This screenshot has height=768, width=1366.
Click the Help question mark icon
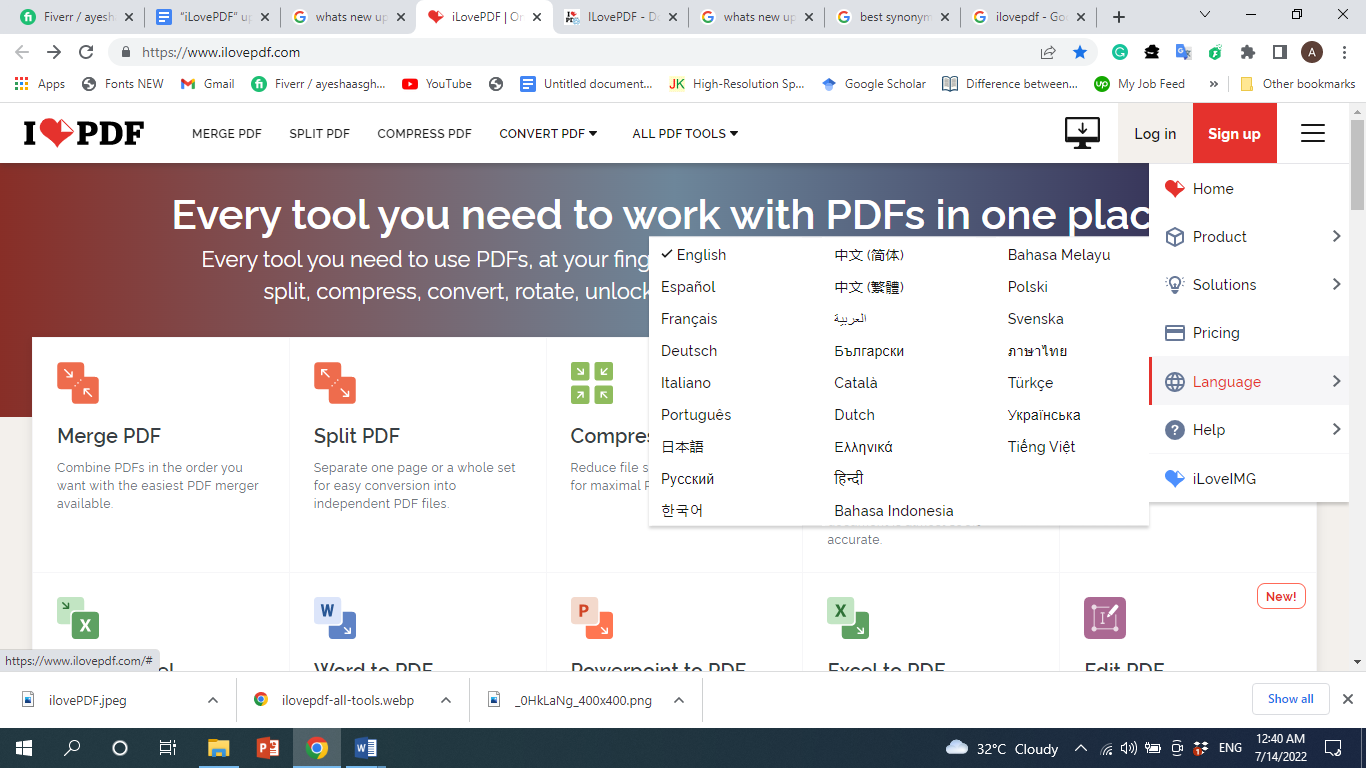coord(1175,430)
